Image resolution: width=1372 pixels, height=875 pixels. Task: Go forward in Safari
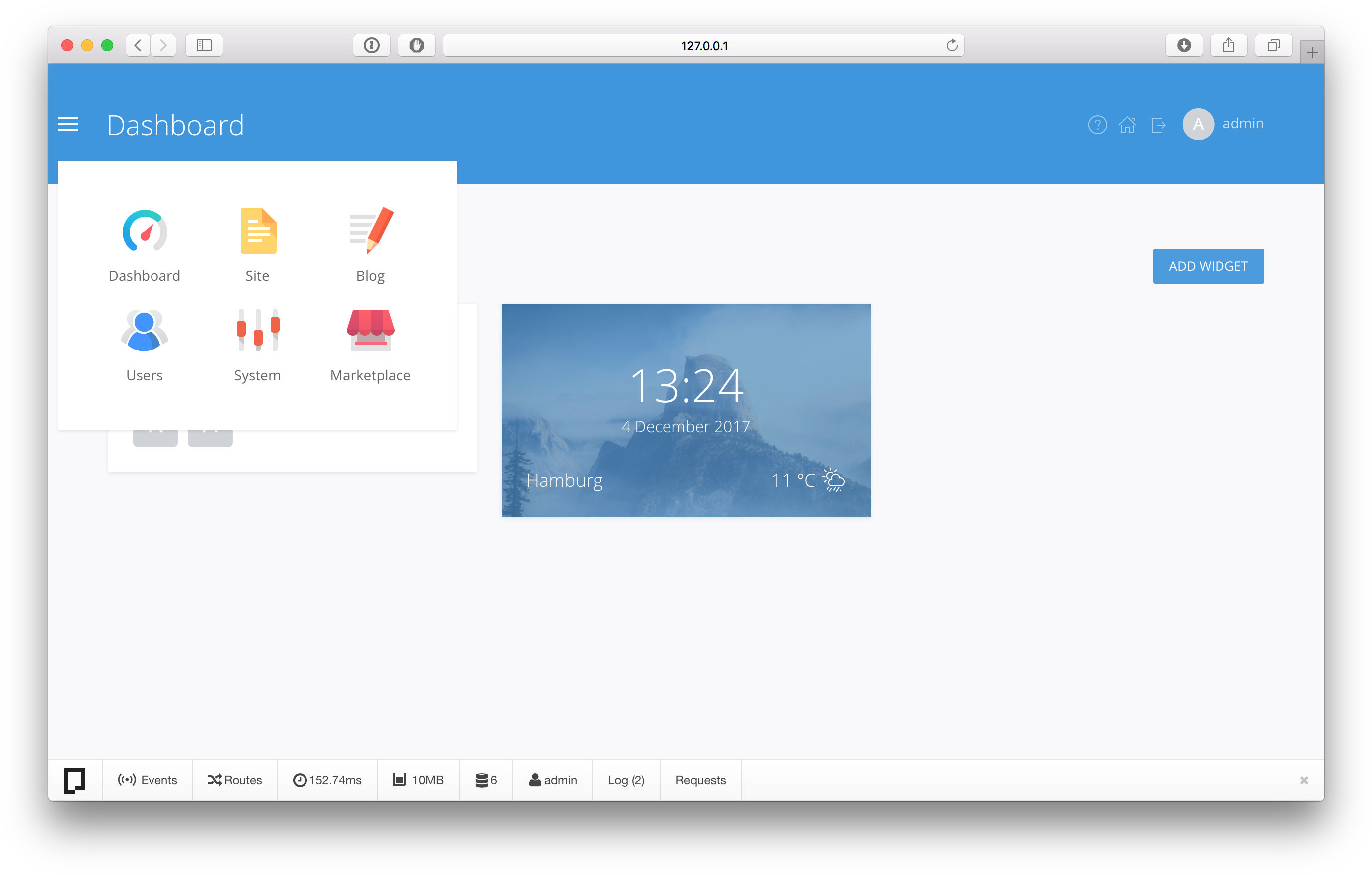click(163, 45)
